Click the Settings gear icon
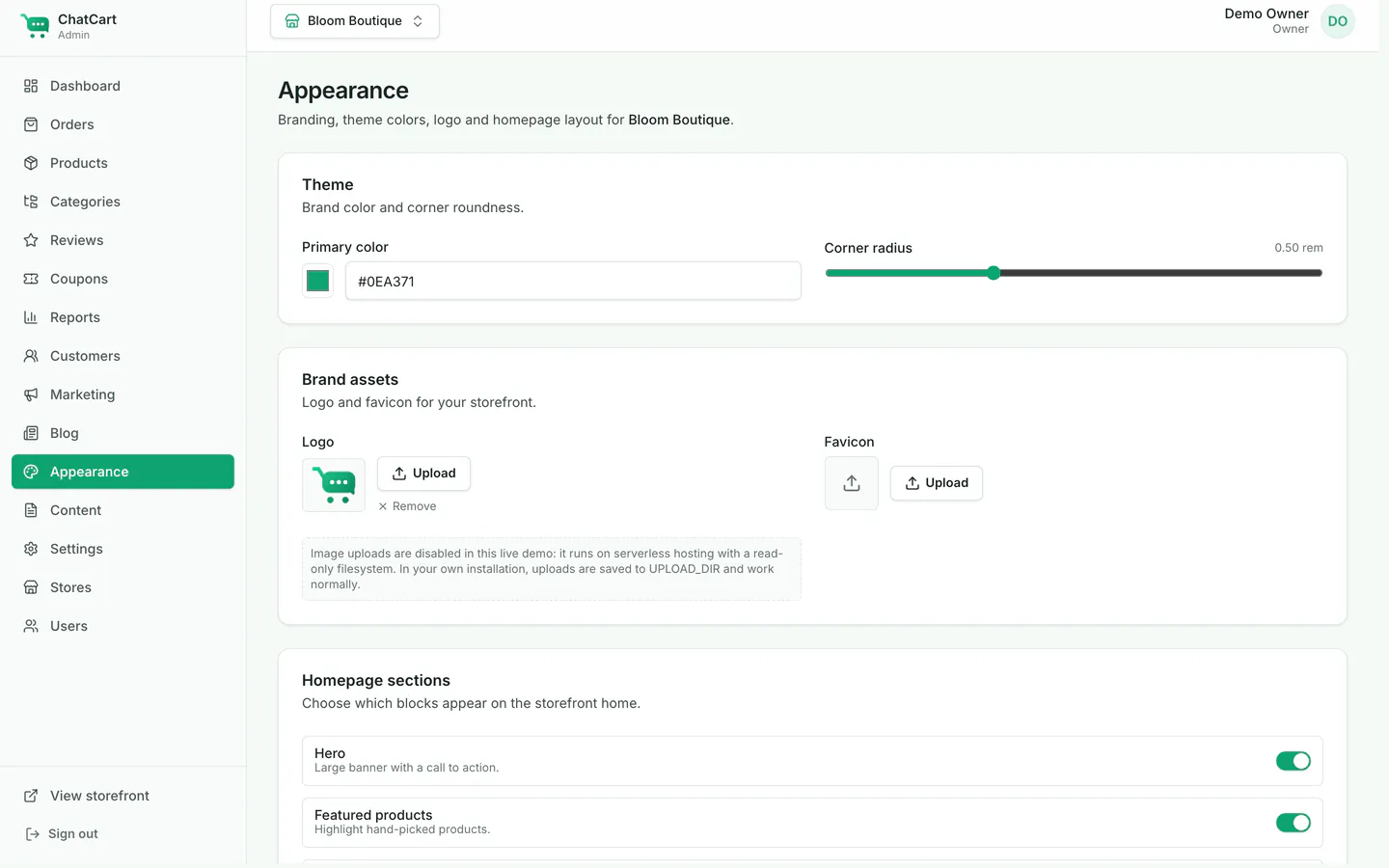This screenshot has width=1389, height=868. [31, 549]
